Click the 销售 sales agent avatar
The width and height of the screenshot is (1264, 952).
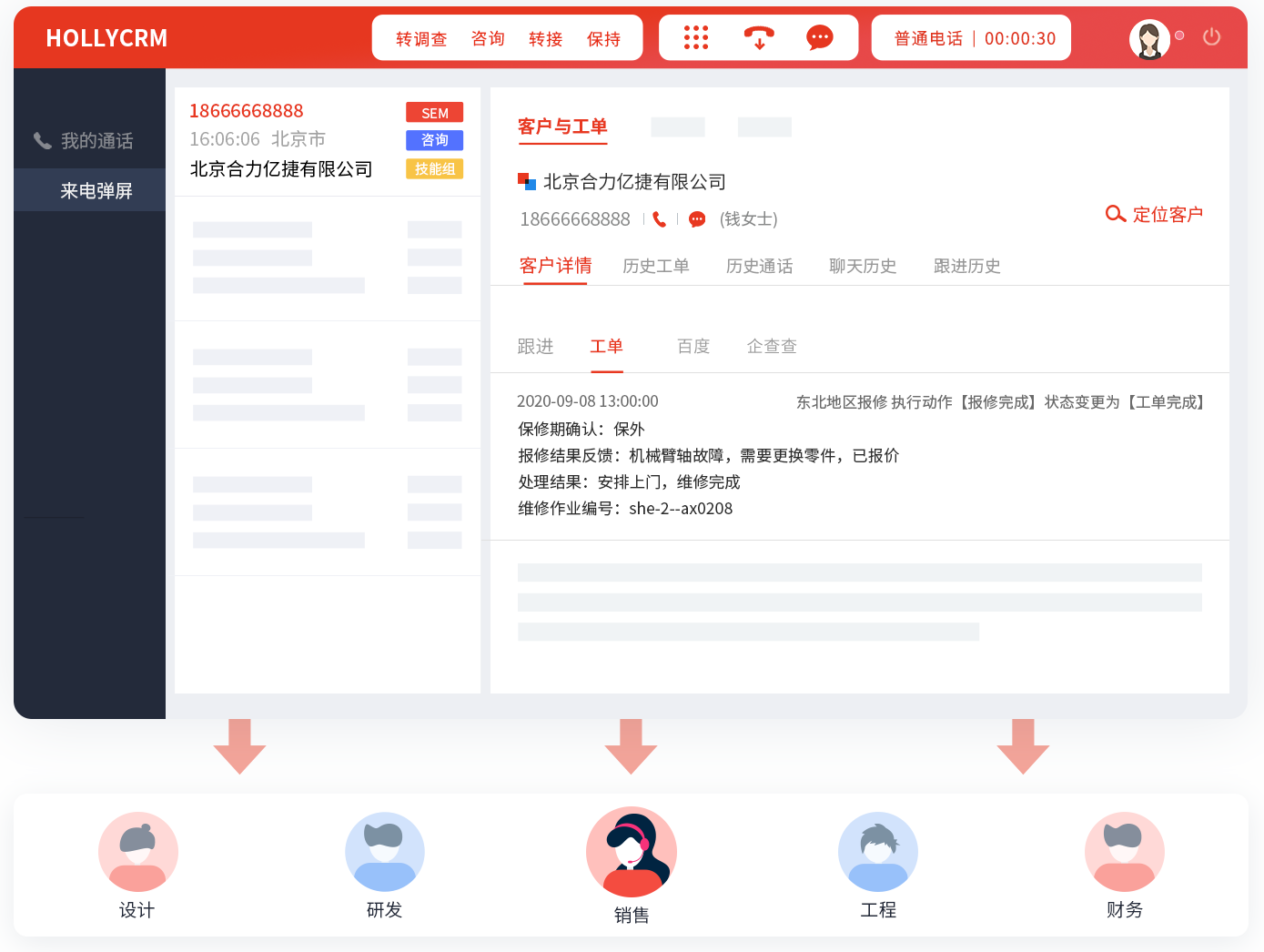click(631, 852)
